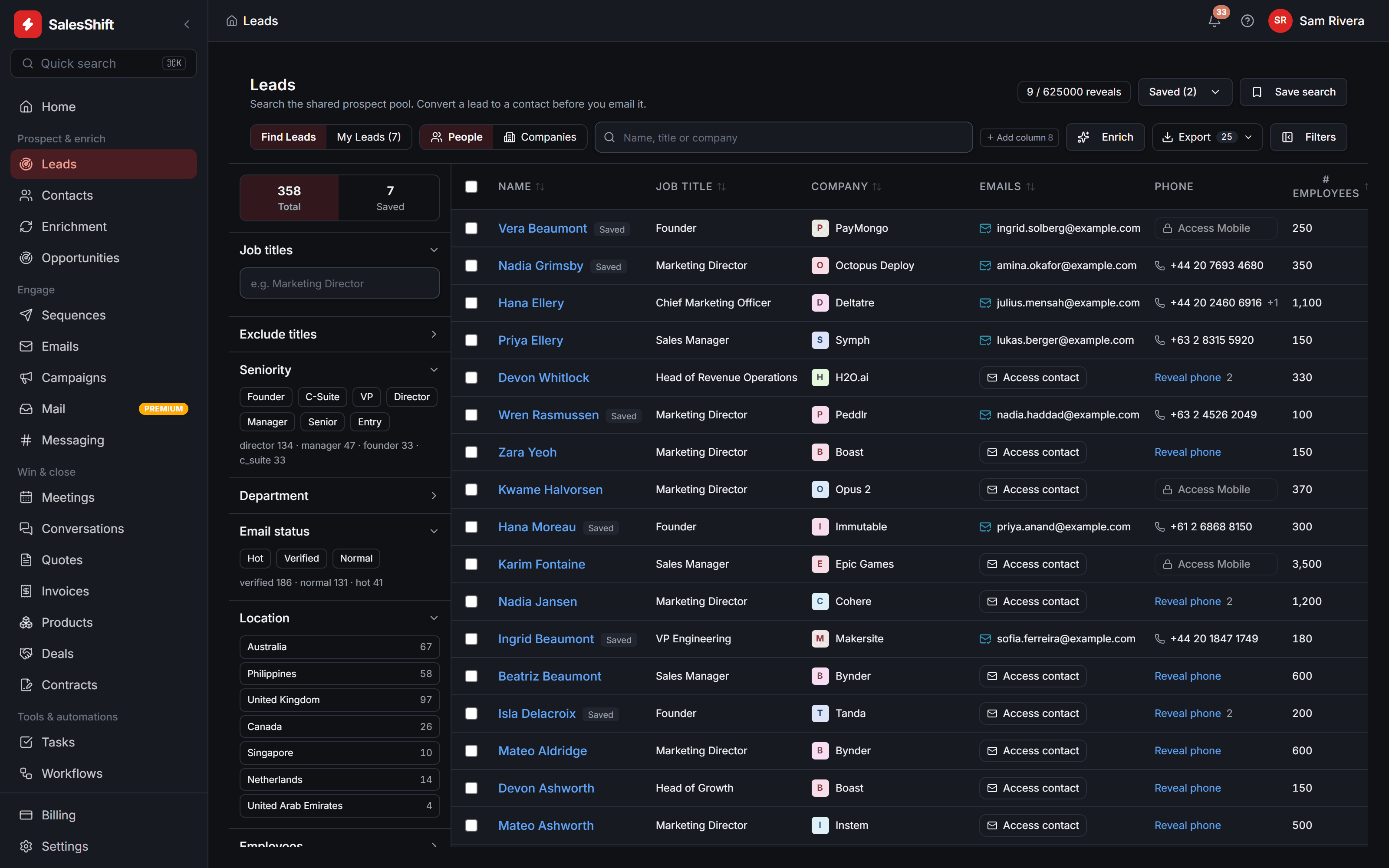Go to the Enrichment sidebar item
The image size is (1389, 868).
point(103,227)
